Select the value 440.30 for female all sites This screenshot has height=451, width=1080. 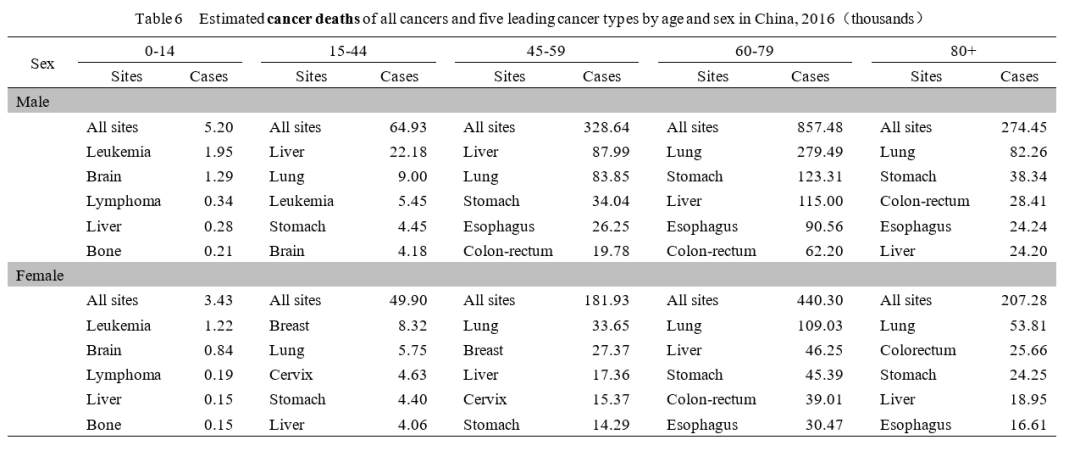point(817,300)
